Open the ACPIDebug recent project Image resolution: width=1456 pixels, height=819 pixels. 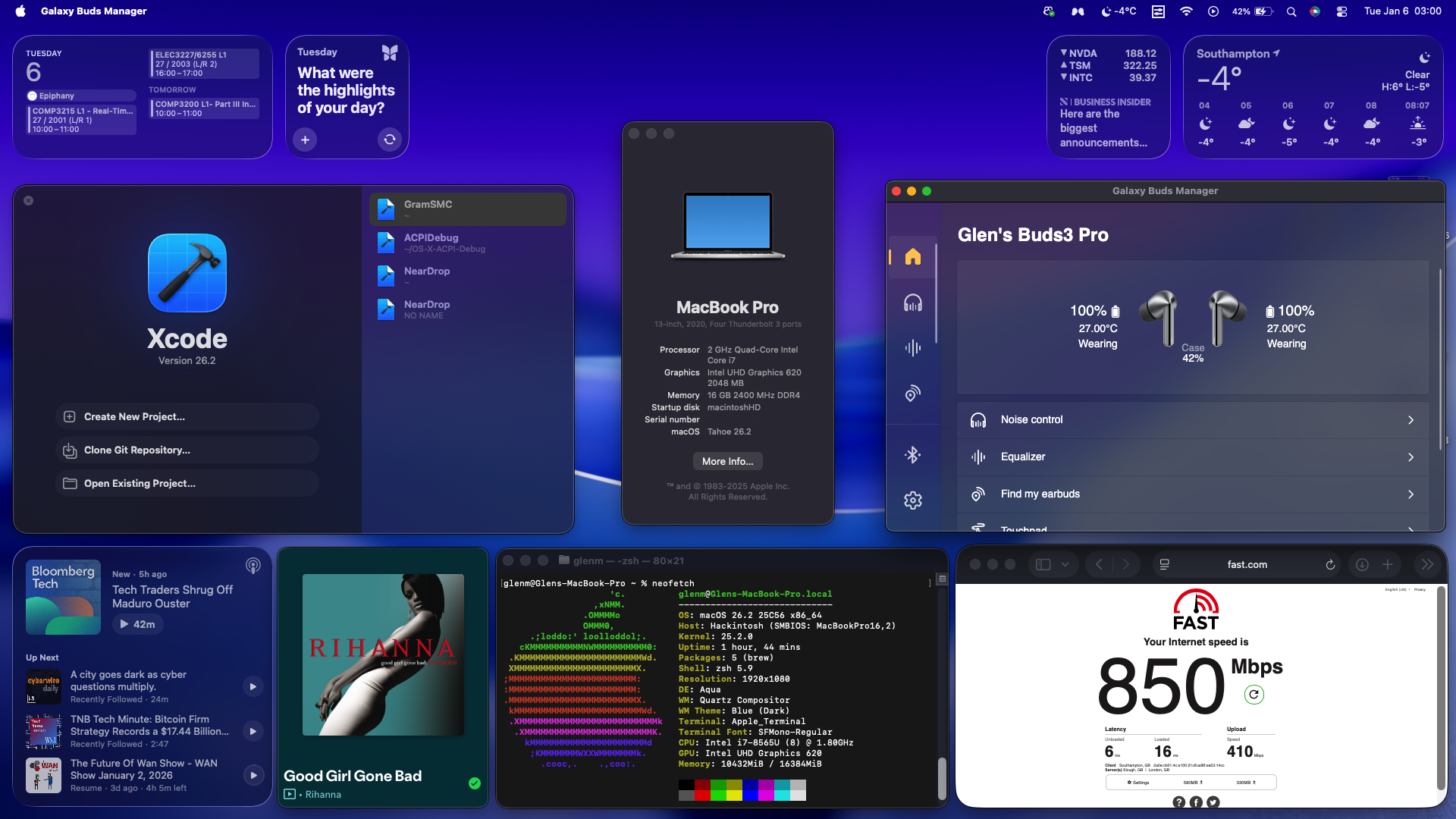(468, 243)
